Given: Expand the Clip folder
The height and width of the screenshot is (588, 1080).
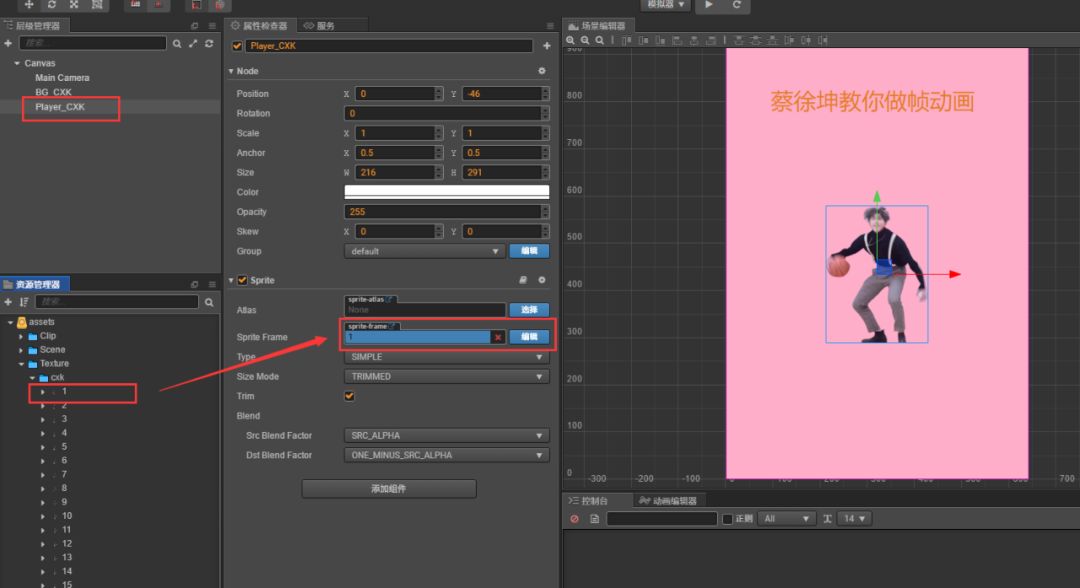Looking at the screenshot, I should [21, 336].
